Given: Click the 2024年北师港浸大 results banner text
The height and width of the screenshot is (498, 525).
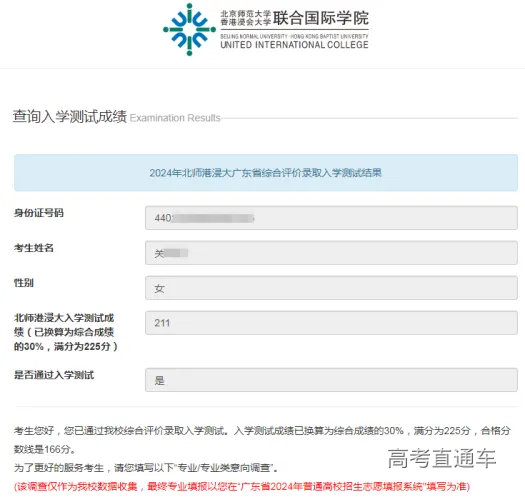Looking at the screenshot, I should (x=266, y=173).
